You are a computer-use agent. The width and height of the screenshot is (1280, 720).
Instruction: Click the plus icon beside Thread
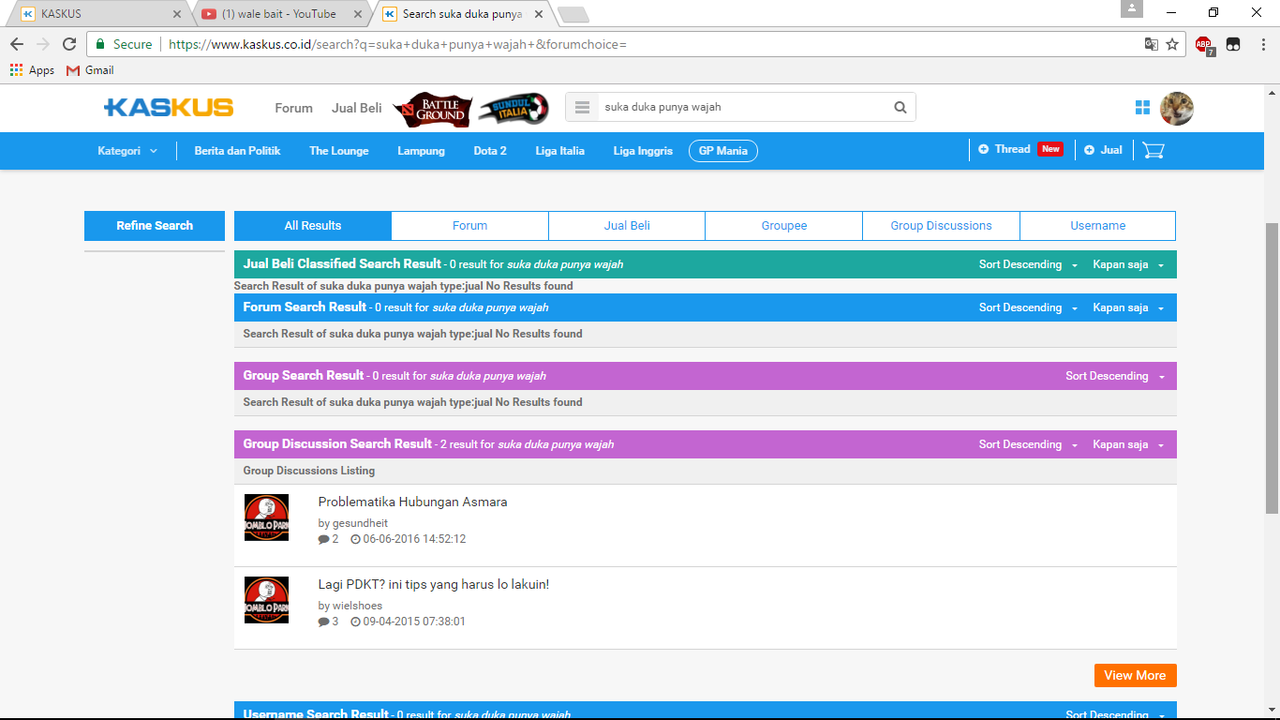[x=984, y=149]
